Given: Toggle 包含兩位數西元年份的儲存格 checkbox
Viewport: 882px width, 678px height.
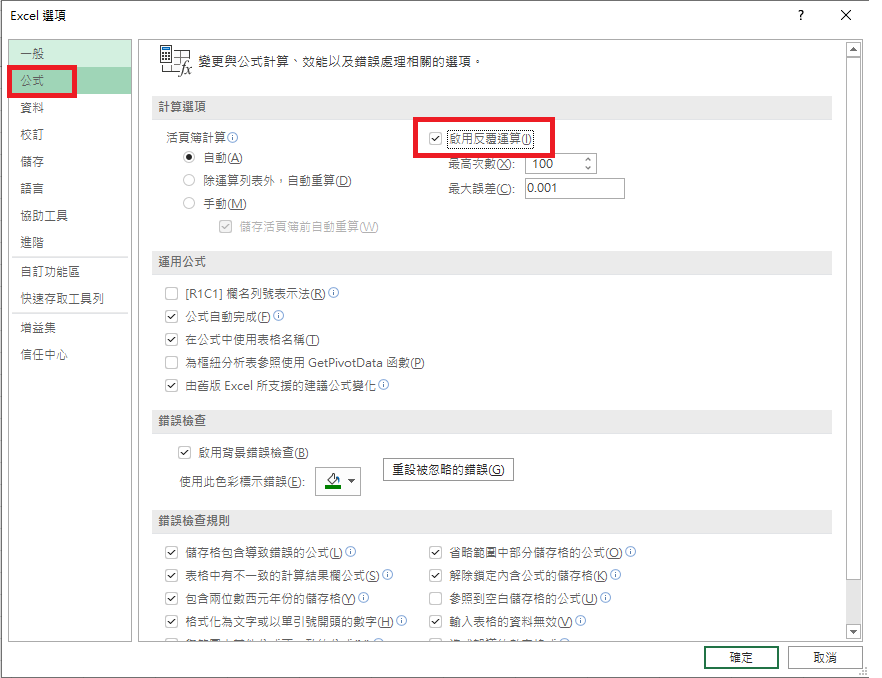Looking at the screenshot, I should point(172,599).
